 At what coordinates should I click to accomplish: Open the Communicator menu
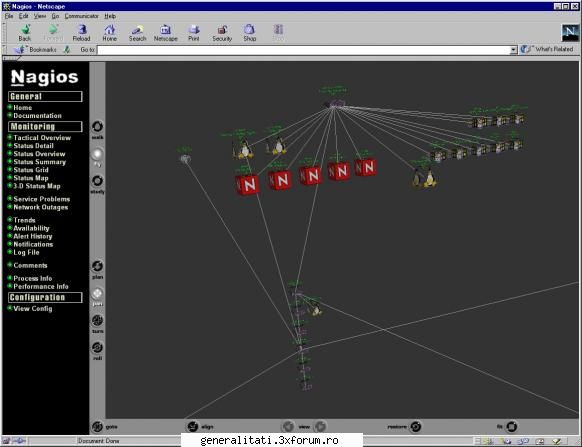82,16
